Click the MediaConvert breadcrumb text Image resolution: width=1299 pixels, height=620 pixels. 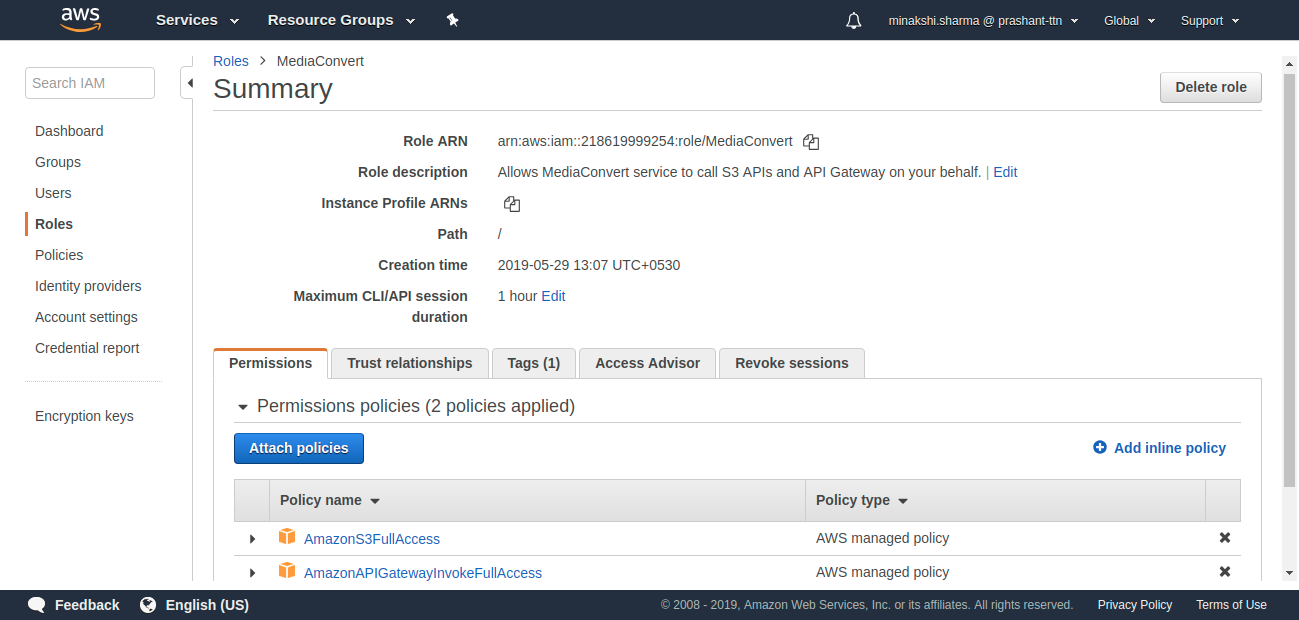(x=320, y=61)
